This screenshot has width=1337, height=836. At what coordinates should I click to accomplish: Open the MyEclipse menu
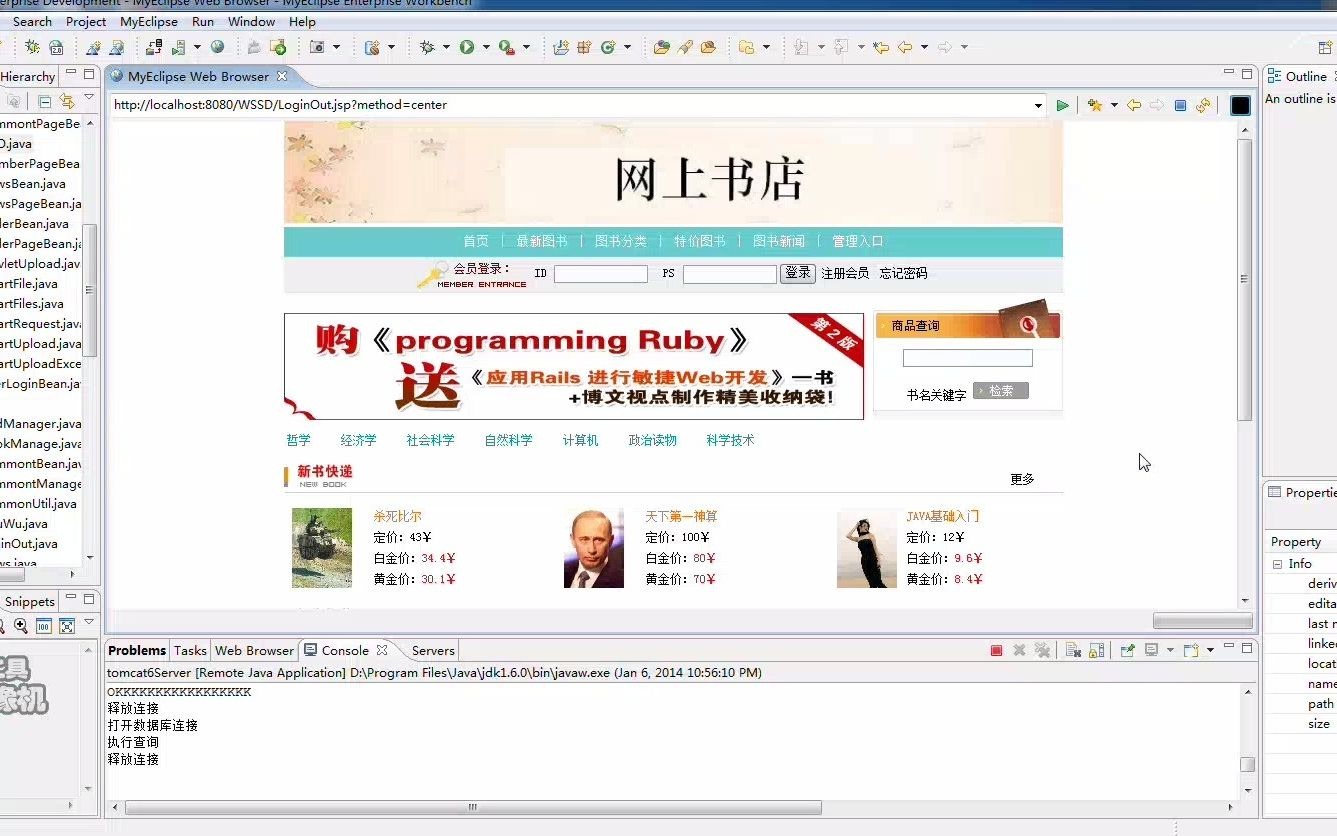coord(148,21)
